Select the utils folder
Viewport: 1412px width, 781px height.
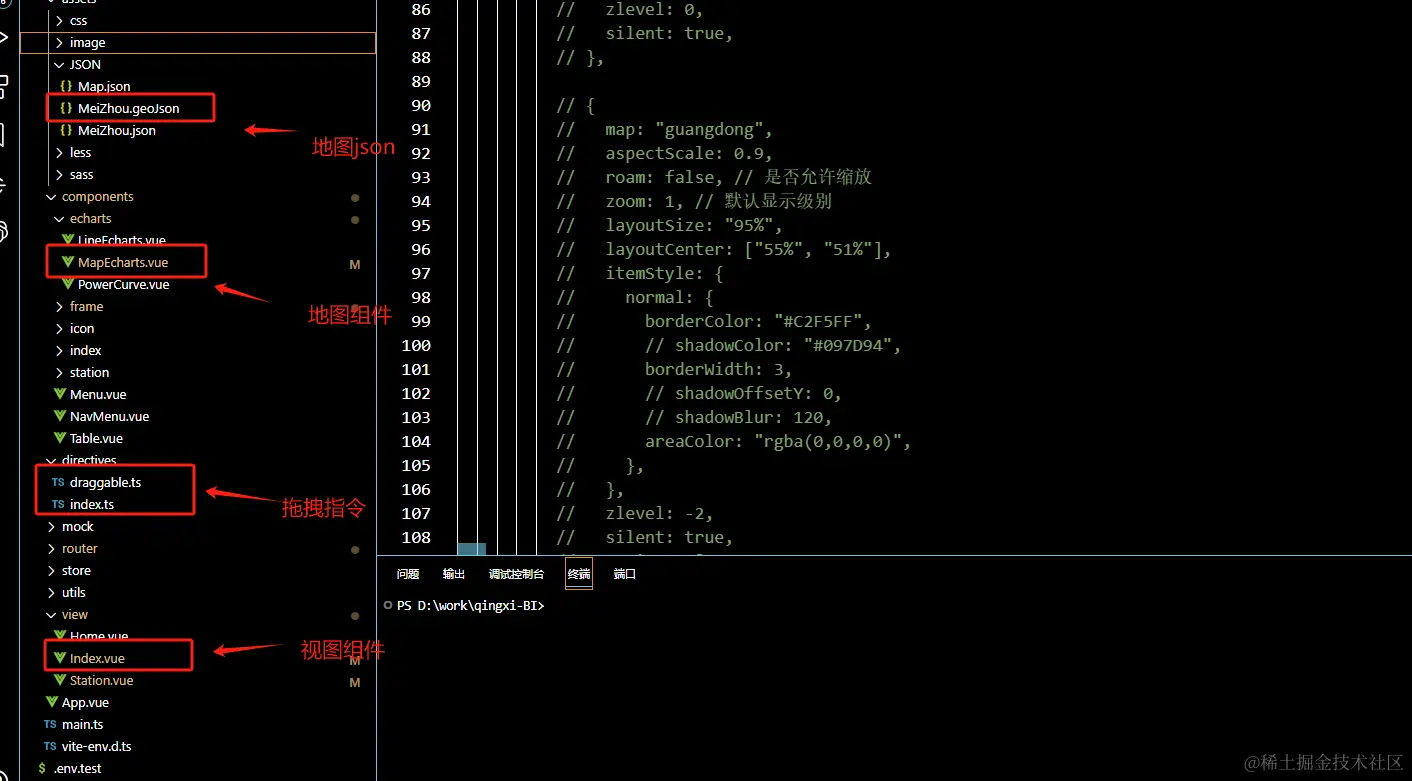pyautogui.click(x=74, y=593)
